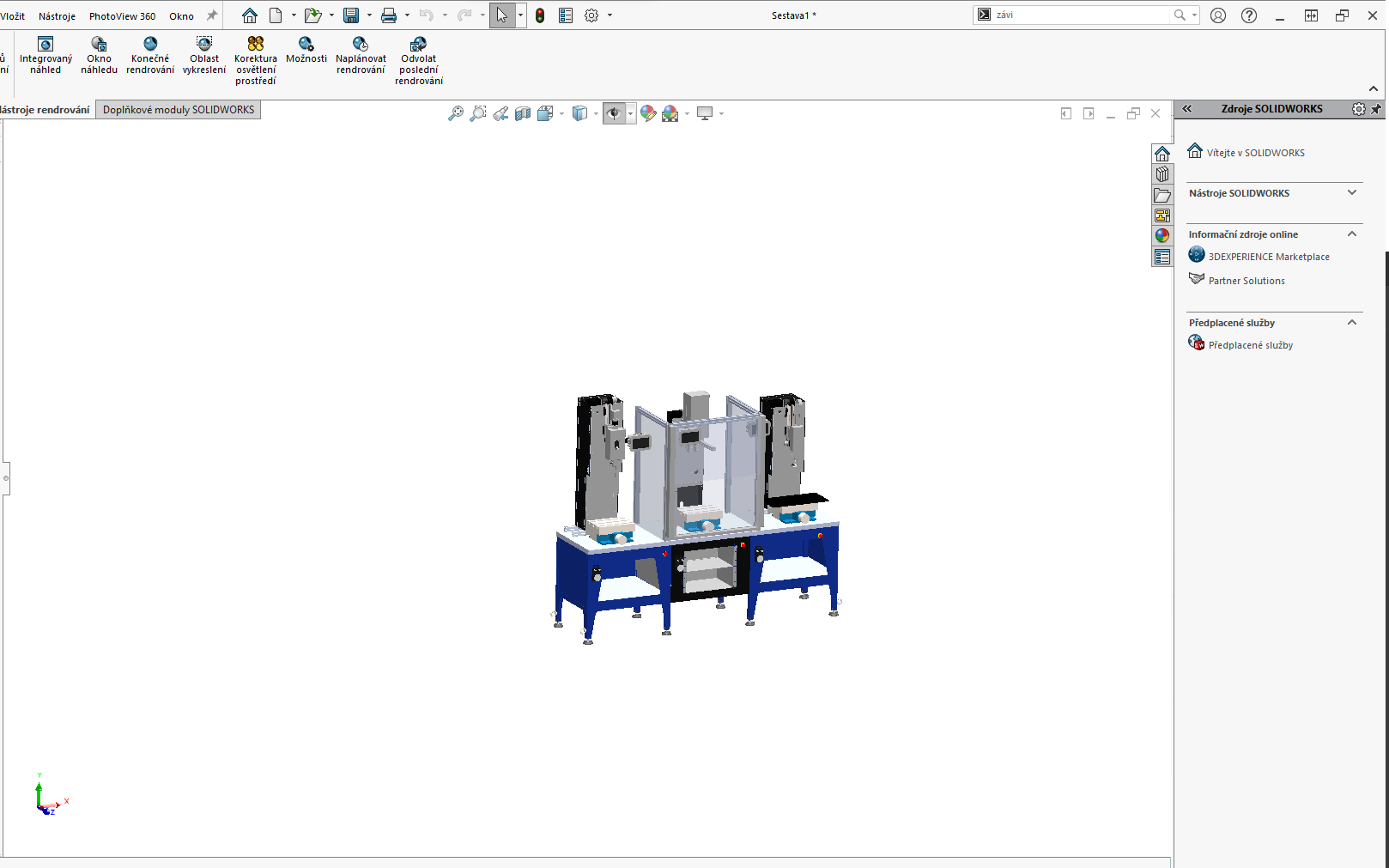This screenshot has width=1389, height=868.
Task: Switch to Previous View
Action: click(x=500, y=113)
